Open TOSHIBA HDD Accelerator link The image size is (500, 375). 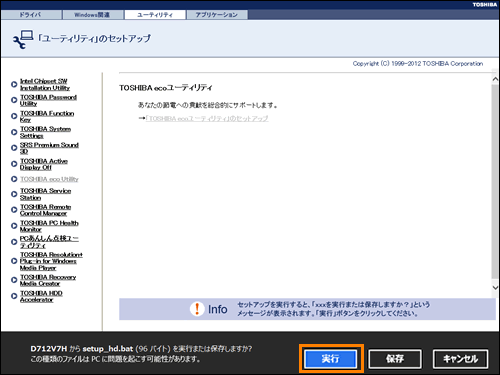pos(41,296)
